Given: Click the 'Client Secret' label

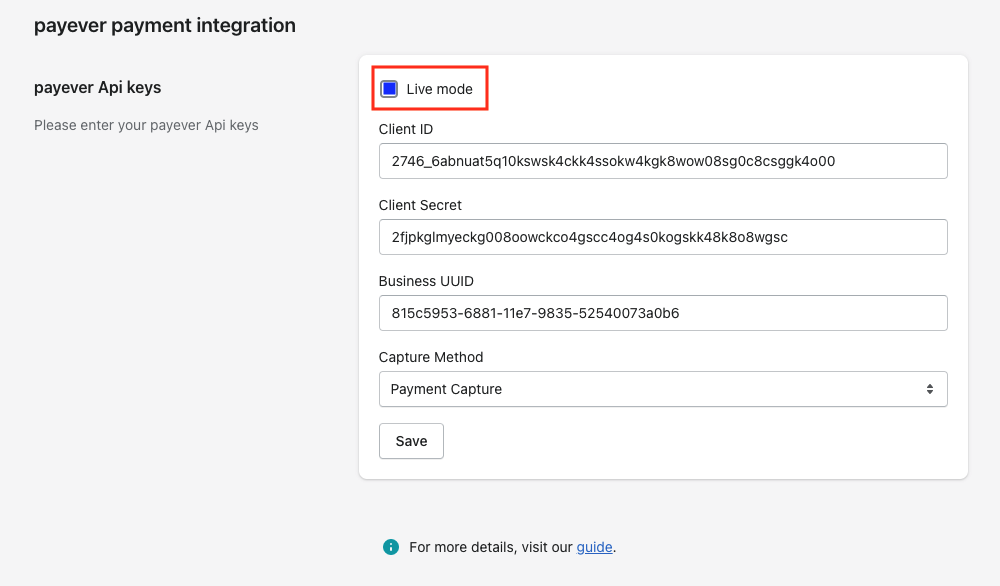Looking at the screenshot, I should point(420,205).
